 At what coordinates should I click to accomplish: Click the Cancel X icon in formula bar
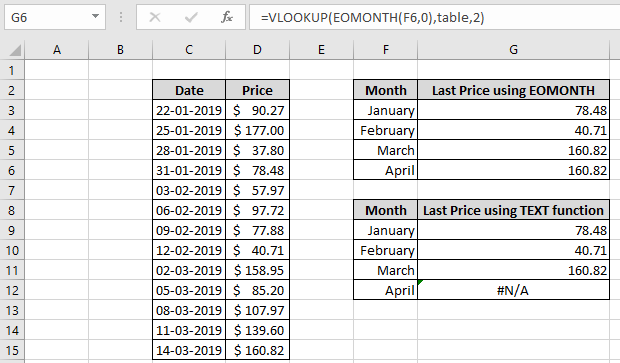(x=155, y=17)
